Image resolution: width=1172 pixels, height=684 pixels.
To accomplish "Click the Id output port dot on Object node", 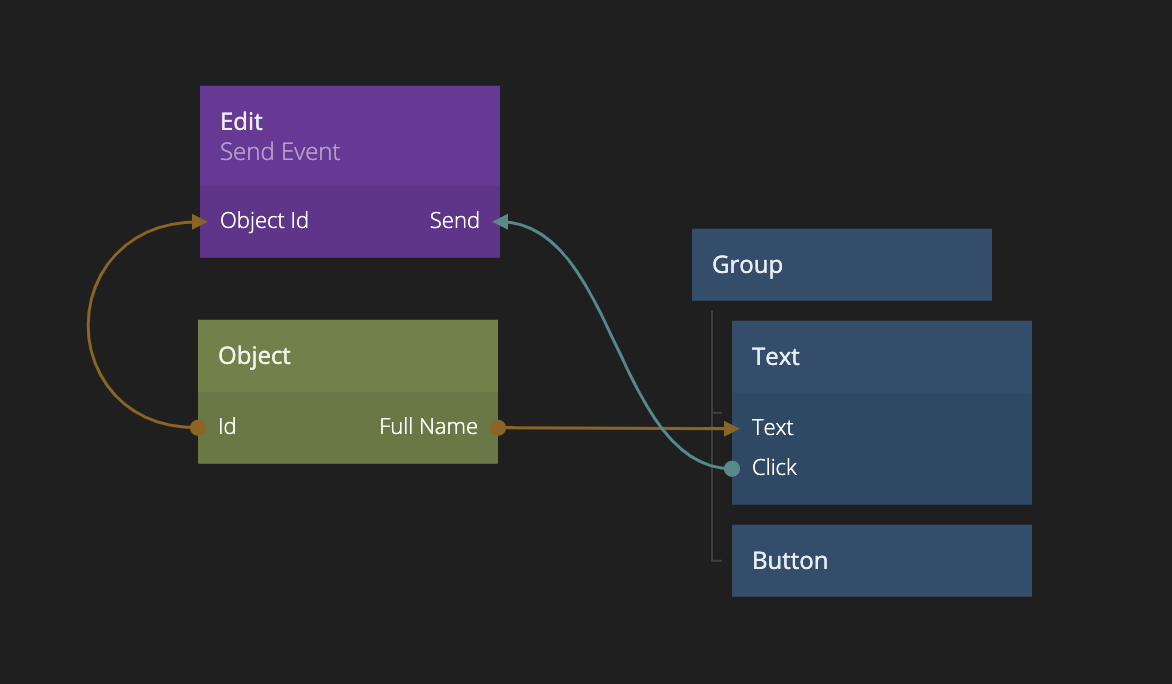I will tap(198, 428).
